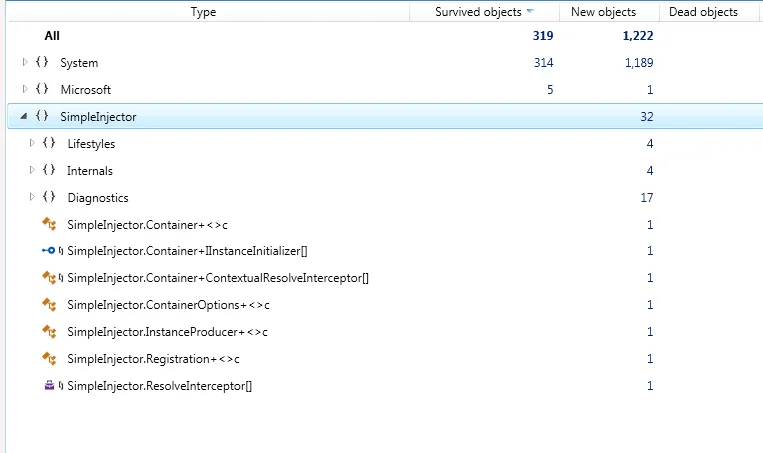Viewport: 763px width, 453px height.
Task: Click ResolveInterceptor[] new objects count 1
Action: [650, 386]
